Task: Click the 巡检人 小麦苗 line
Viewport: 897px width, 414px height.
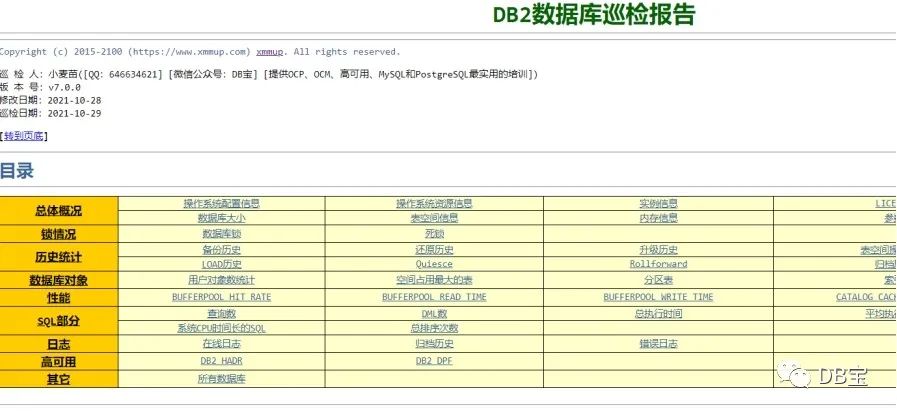Action: point(269,74)
